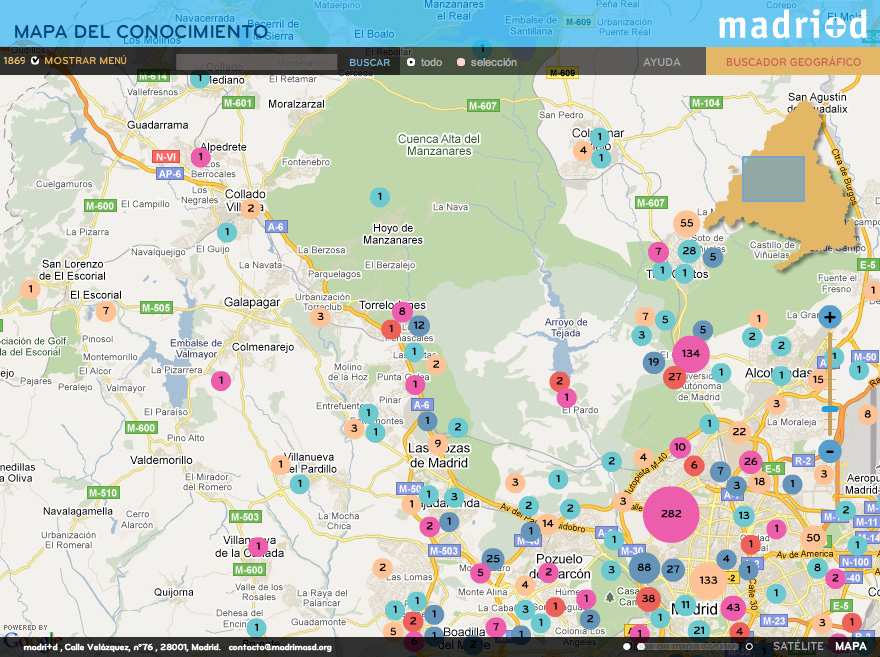Open the orange 9 marker at Las Rozas
The image size is (880, 657).
[438, 444]
